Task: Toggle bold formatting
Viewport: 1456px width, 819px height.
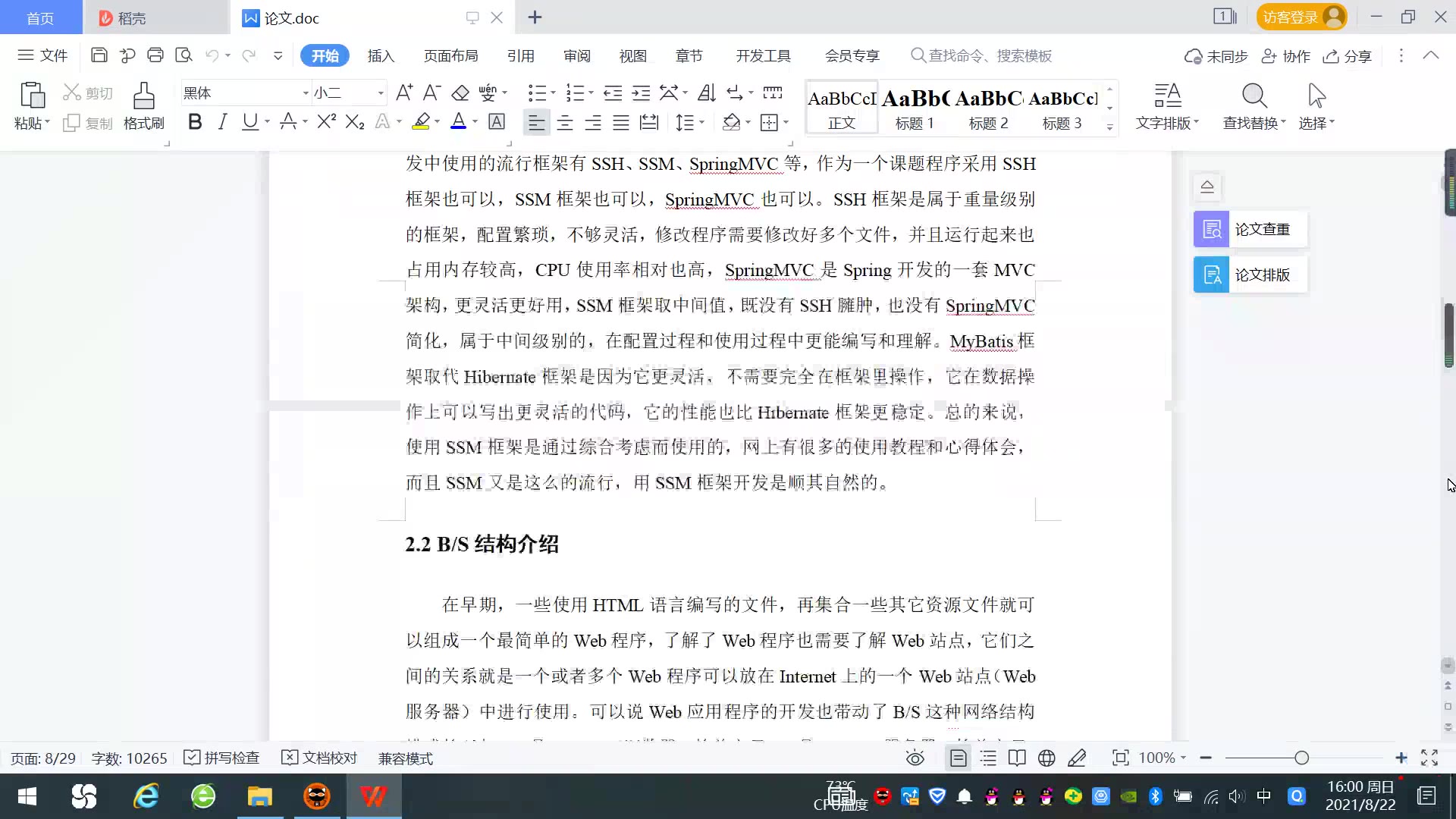Action: pyautogui.click(x=195, y=121)
